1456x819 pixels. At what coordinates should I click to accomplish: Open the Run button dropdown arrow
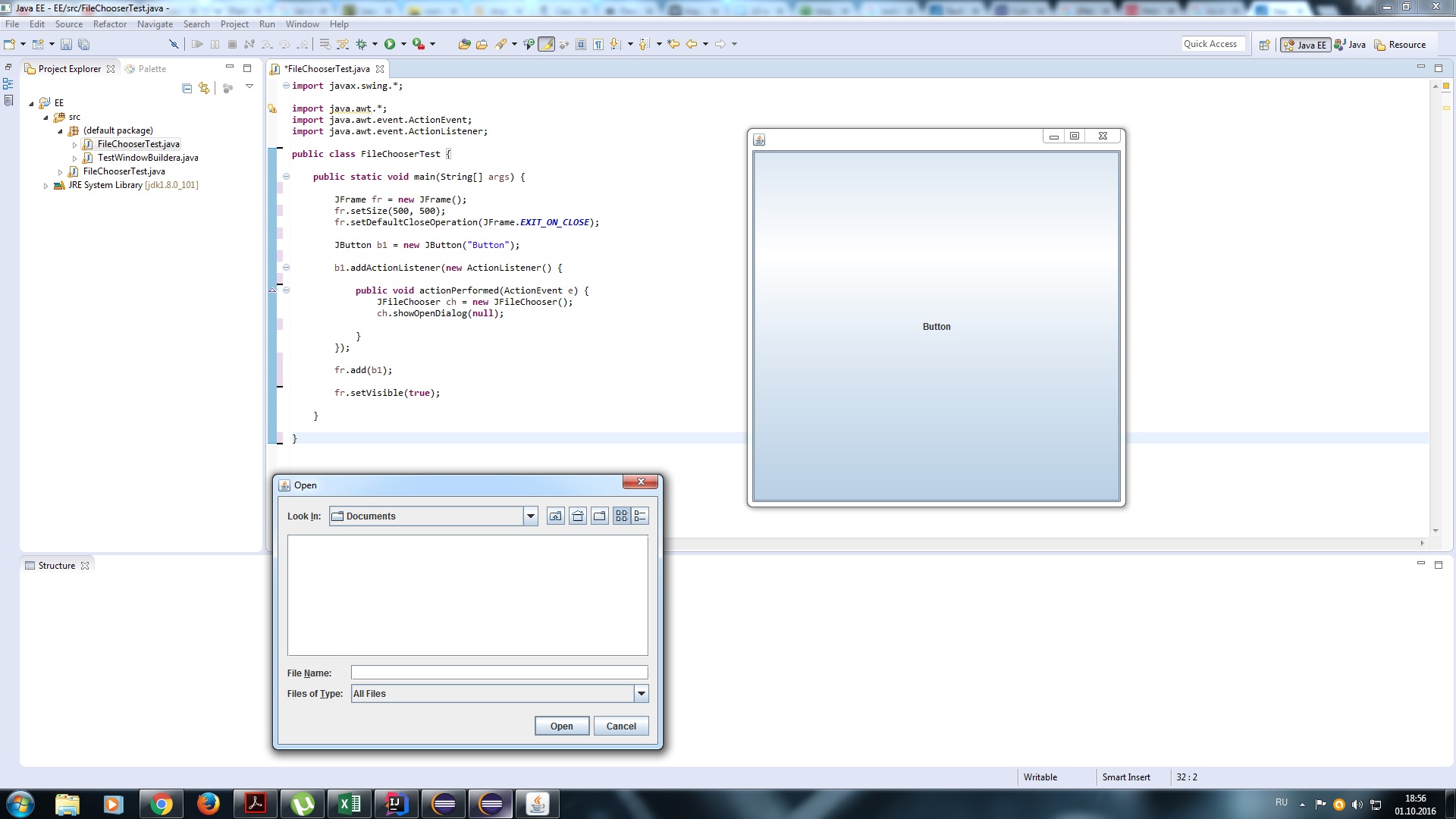coord(403,44)
